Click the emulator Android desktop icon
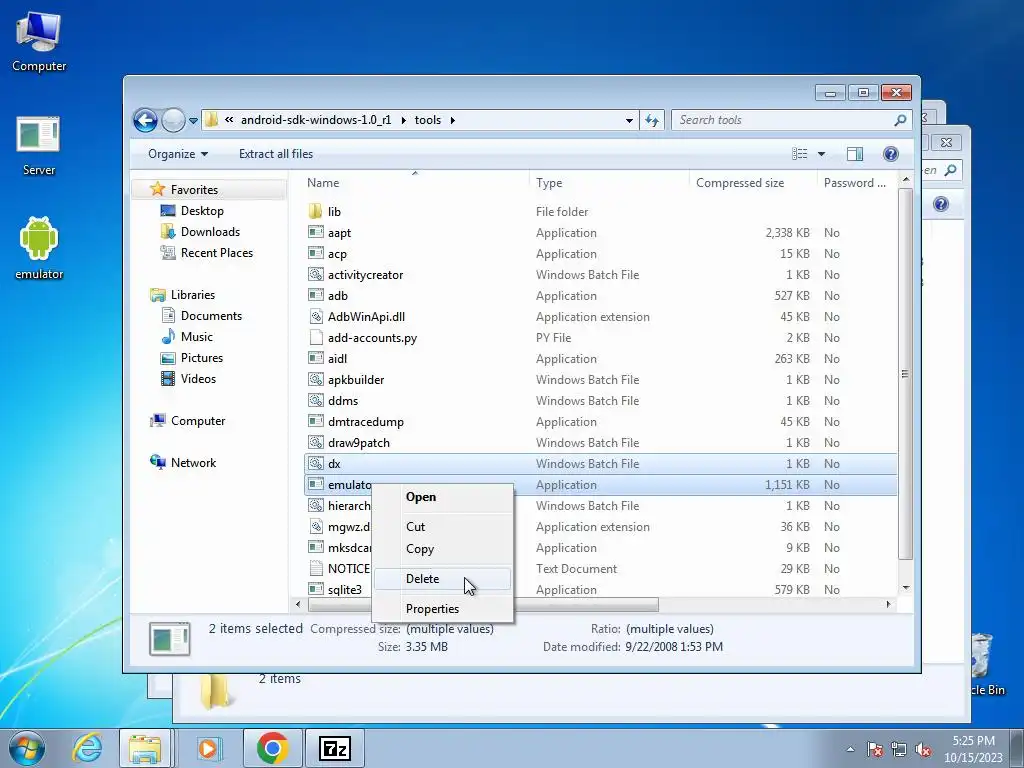This screenshot has width=1024, height=768. click(39, 249)
